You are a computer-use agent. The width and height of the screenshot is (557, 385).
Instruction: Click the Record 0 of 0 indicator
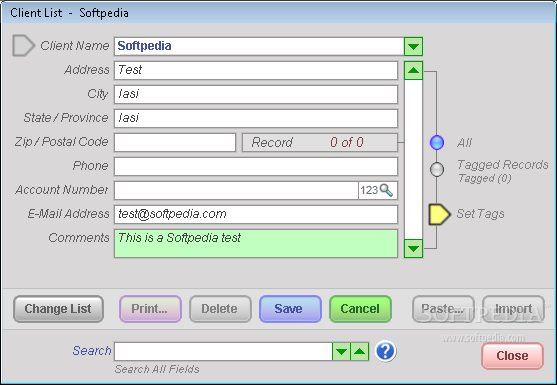pyautogui.click(x=320, y=142)
